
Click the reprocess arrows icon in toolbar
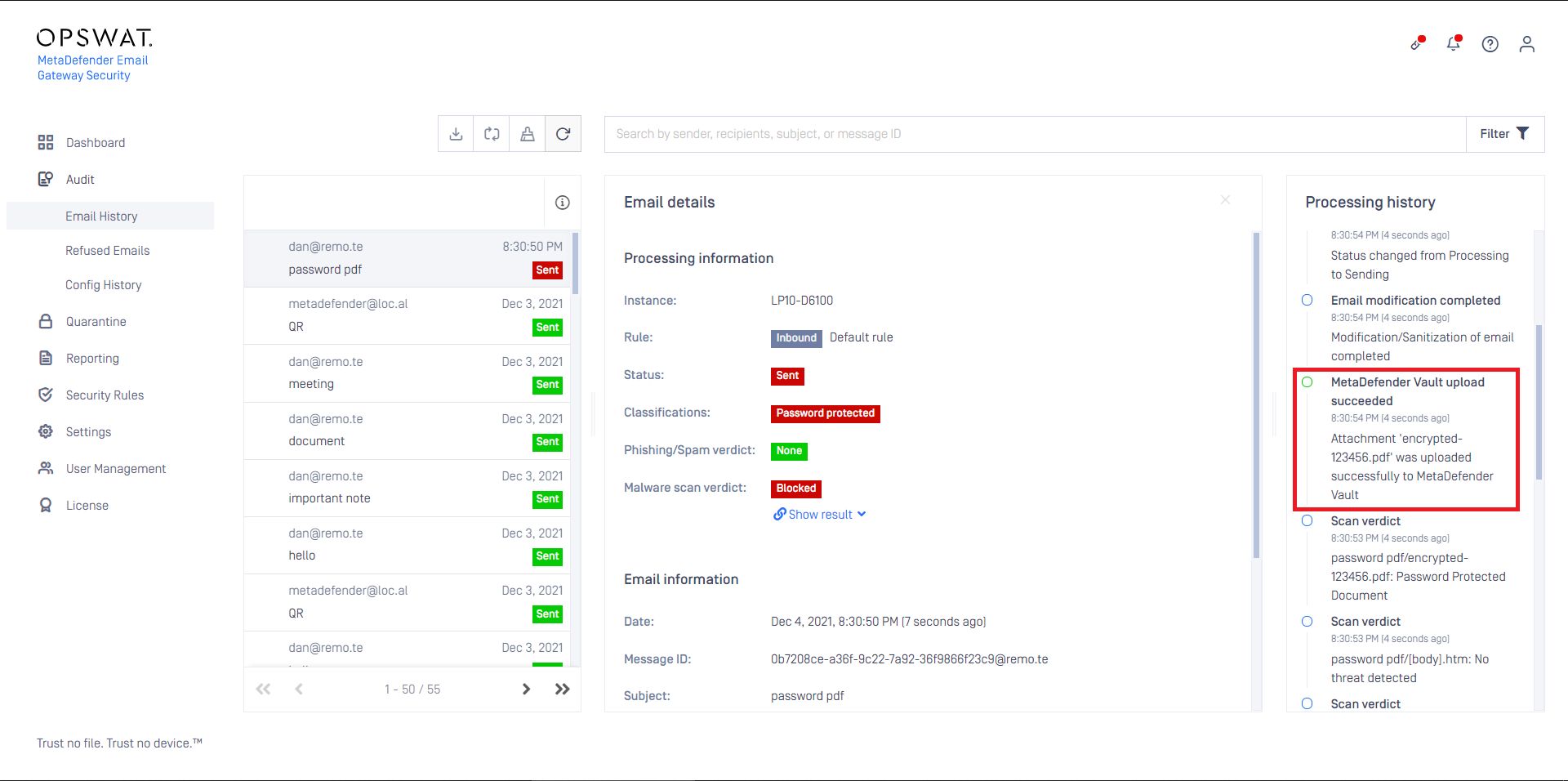point(492,134)
